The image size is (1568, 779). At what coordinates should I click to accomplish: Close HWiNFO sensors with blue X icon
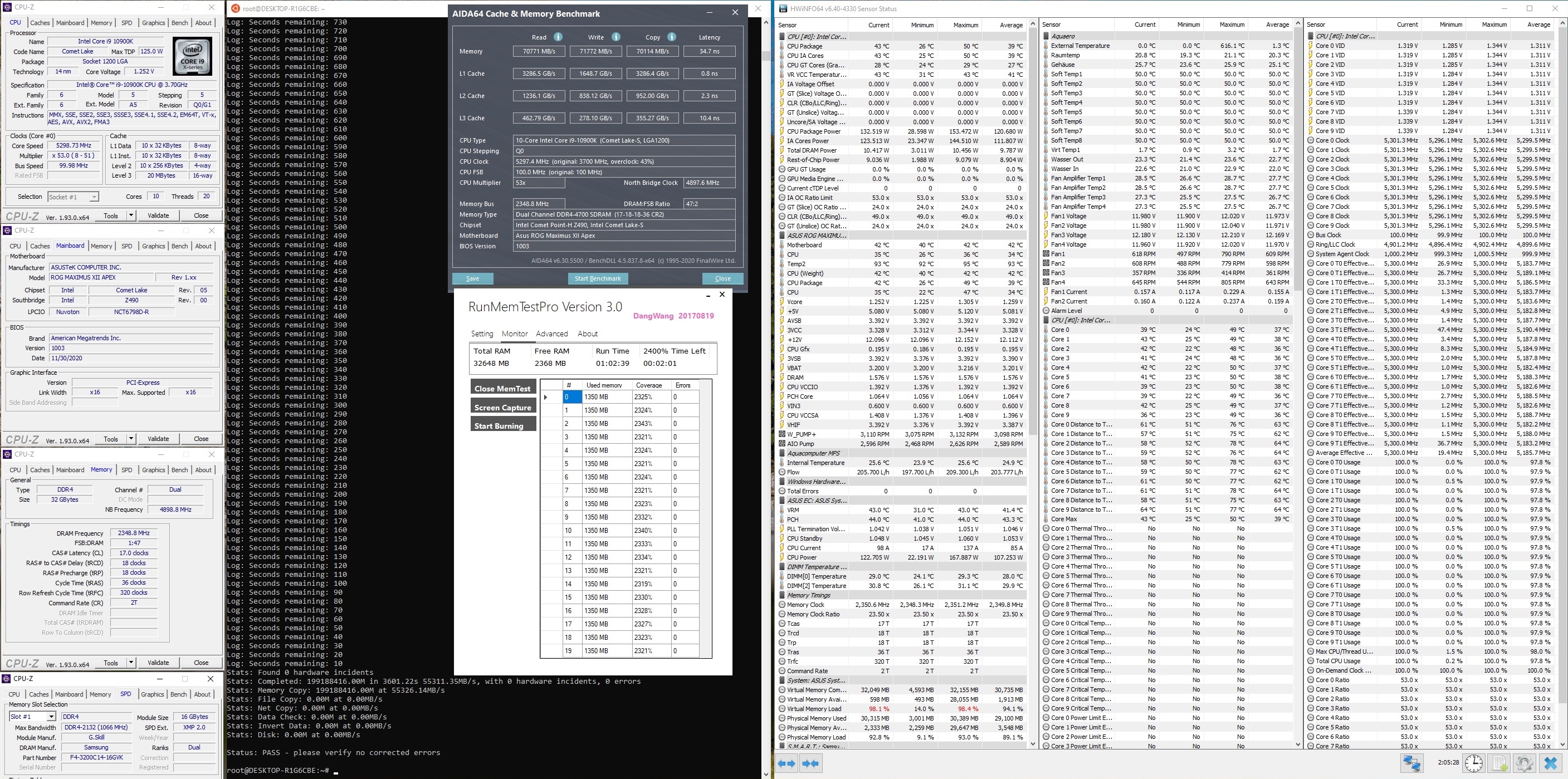[x=1550, y=763]
